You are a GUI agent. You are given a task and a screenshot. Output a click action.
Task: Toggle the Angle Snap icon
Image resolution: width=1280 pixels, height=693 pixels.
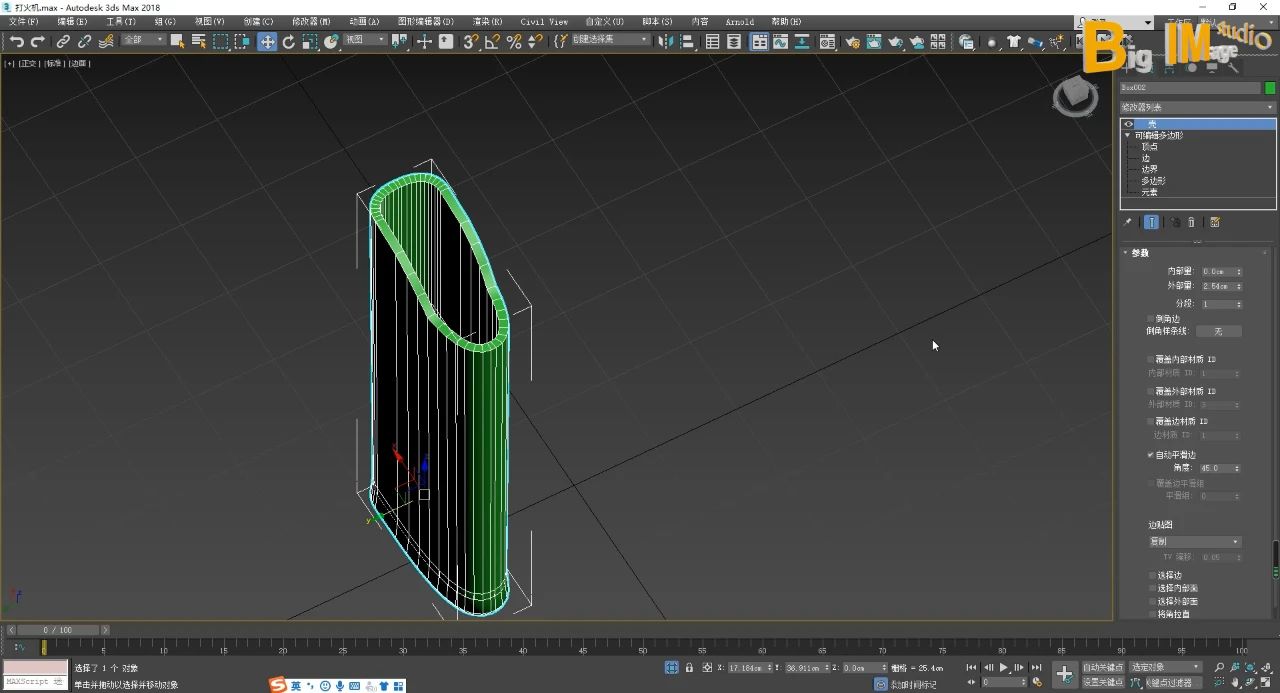pyautogui.click(x=492, y=41)
